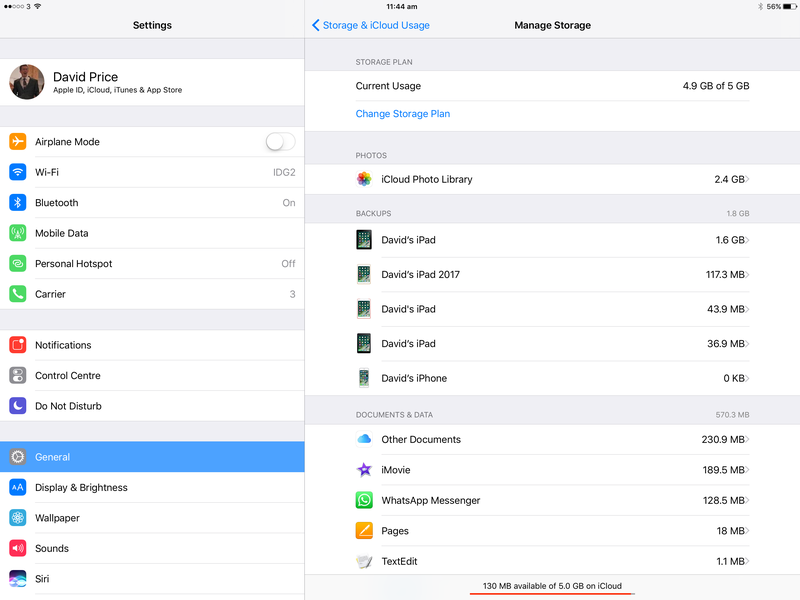The image size is (800, 600).
Task: Tap the Other Documents cloud icon
Action: [x=364, y=439]
